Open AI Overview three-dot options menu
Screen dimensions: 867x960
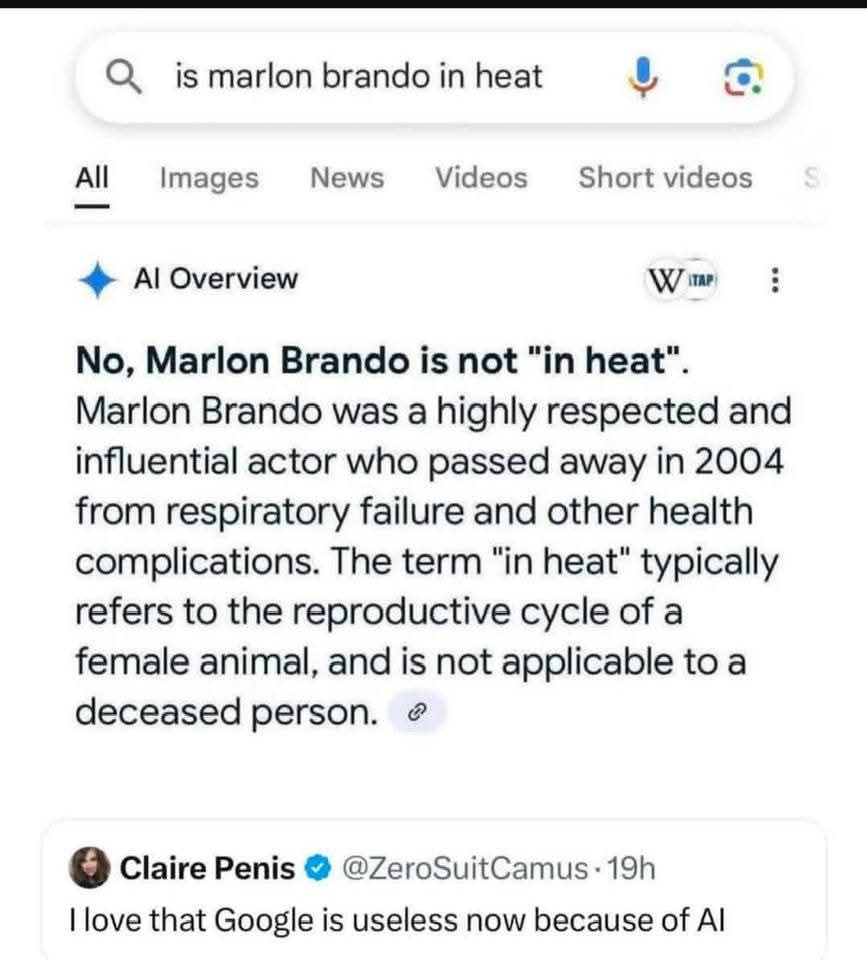coord(773,280)
